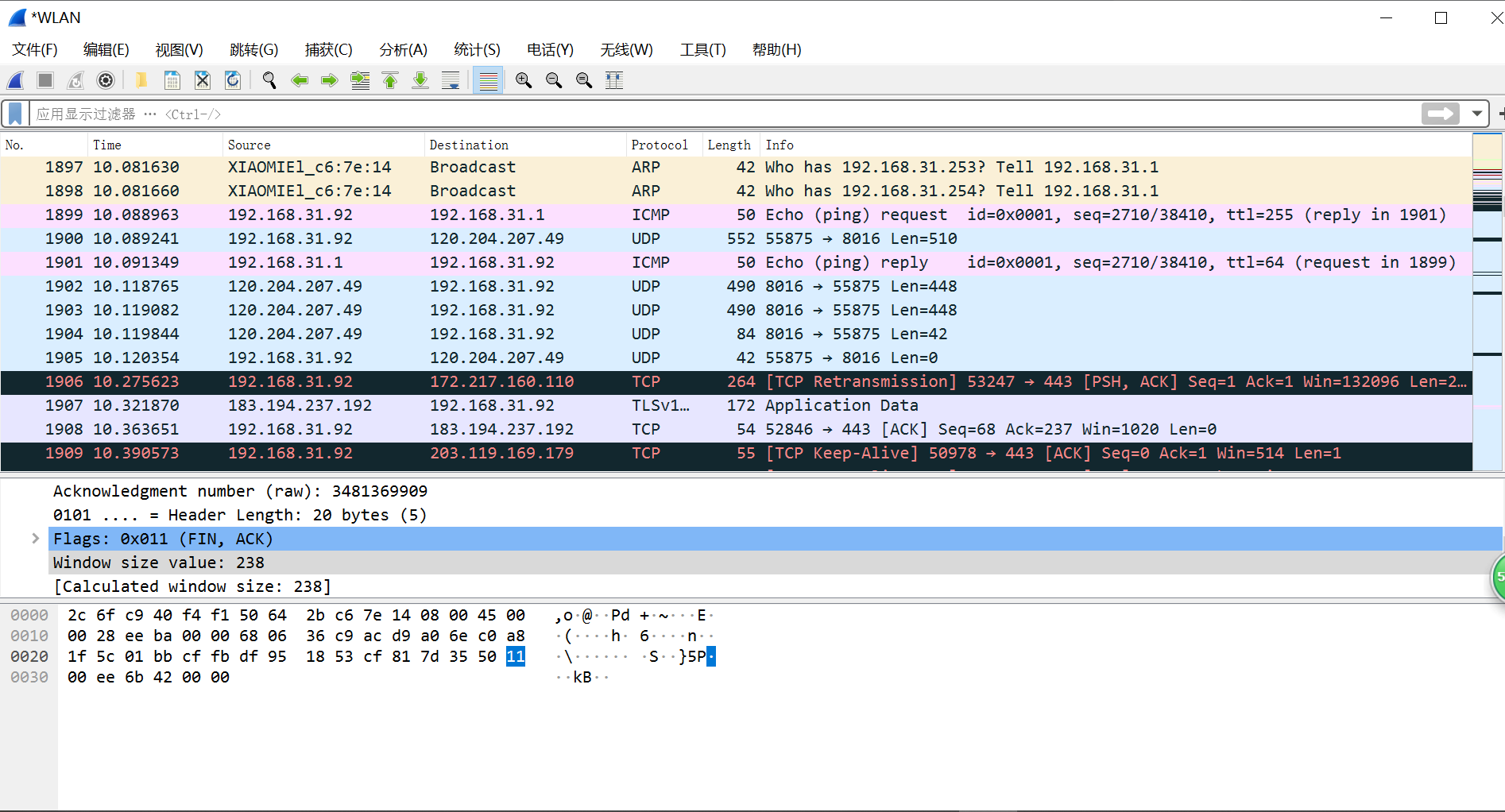Apply the display filter with the arrow button
The height and width of the screenshot is (812, 1505).
click(1440, 113)
